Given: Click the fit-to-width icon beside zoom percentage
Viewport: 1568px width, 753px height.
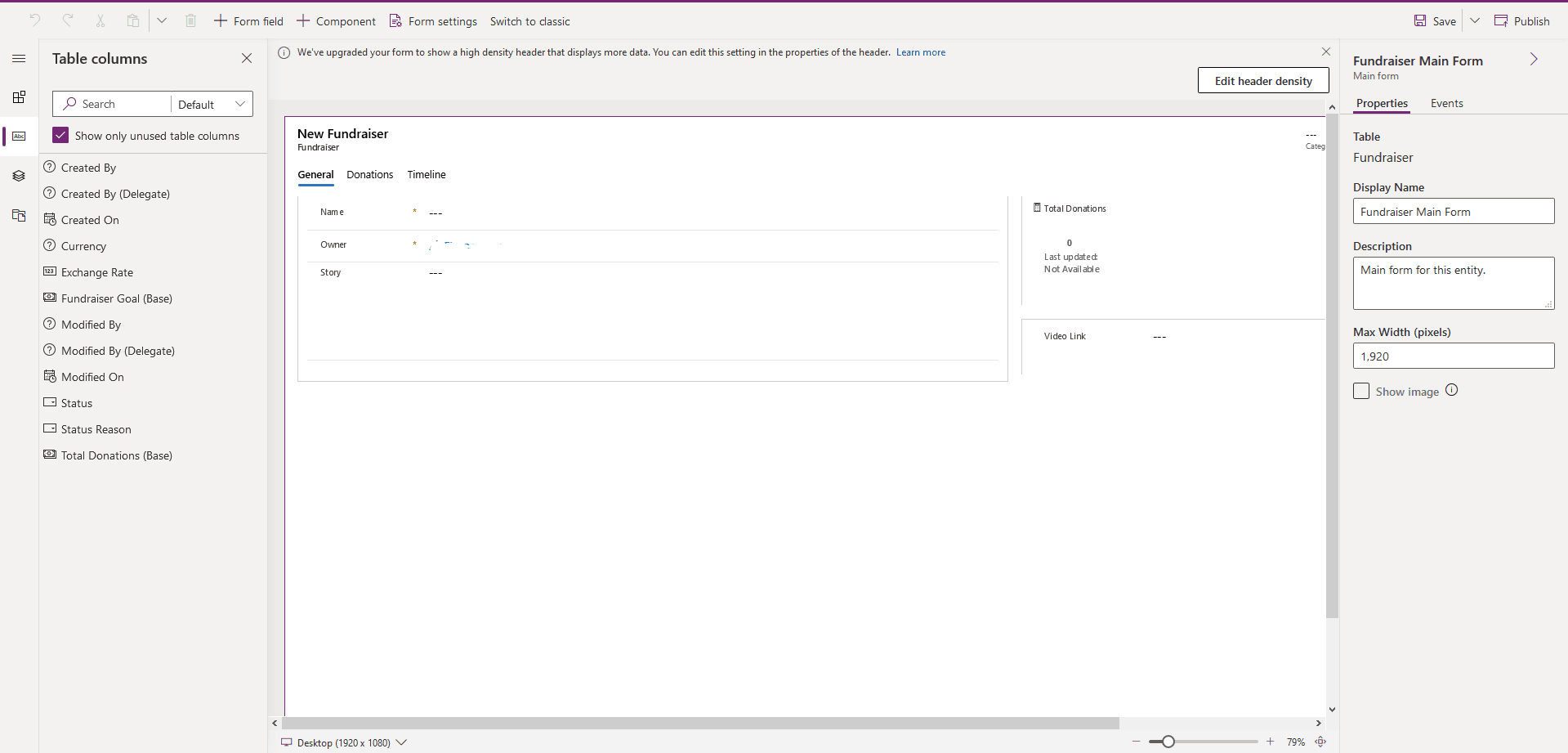Looking at the screenshot, I should (1320, 742).
